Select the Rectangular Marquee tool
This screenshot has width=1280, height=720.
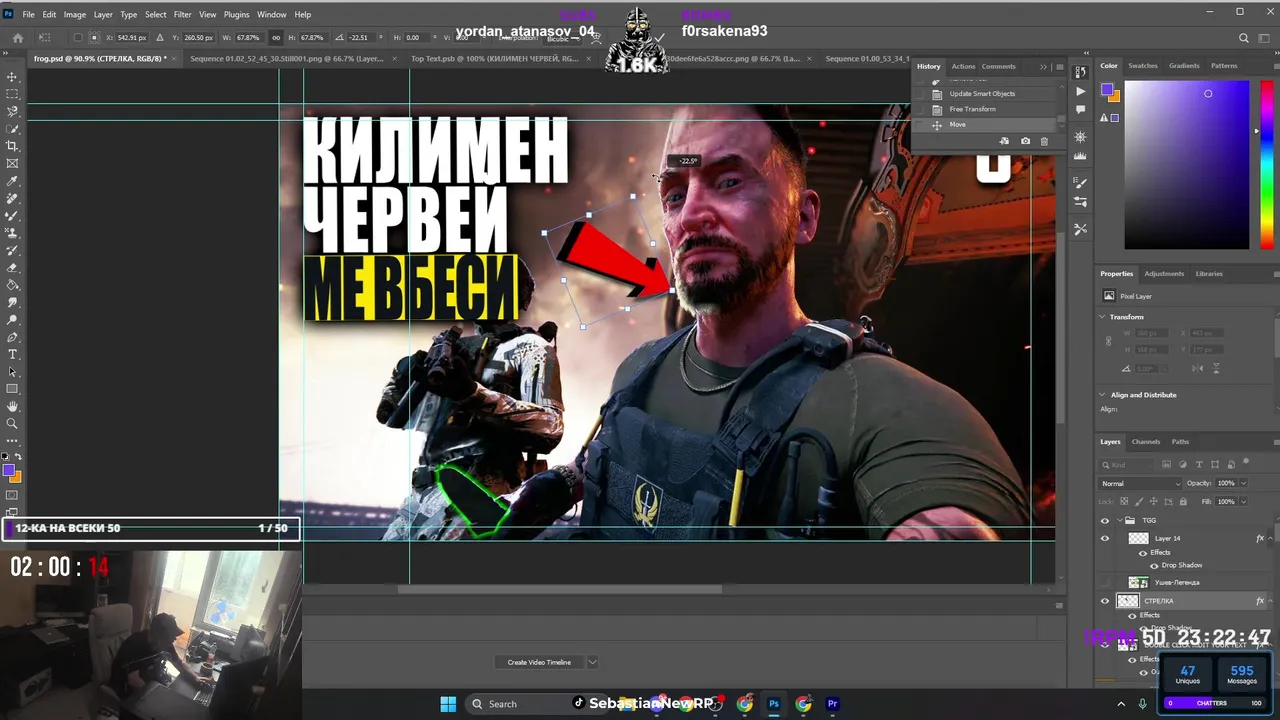(x=12, y=94)
